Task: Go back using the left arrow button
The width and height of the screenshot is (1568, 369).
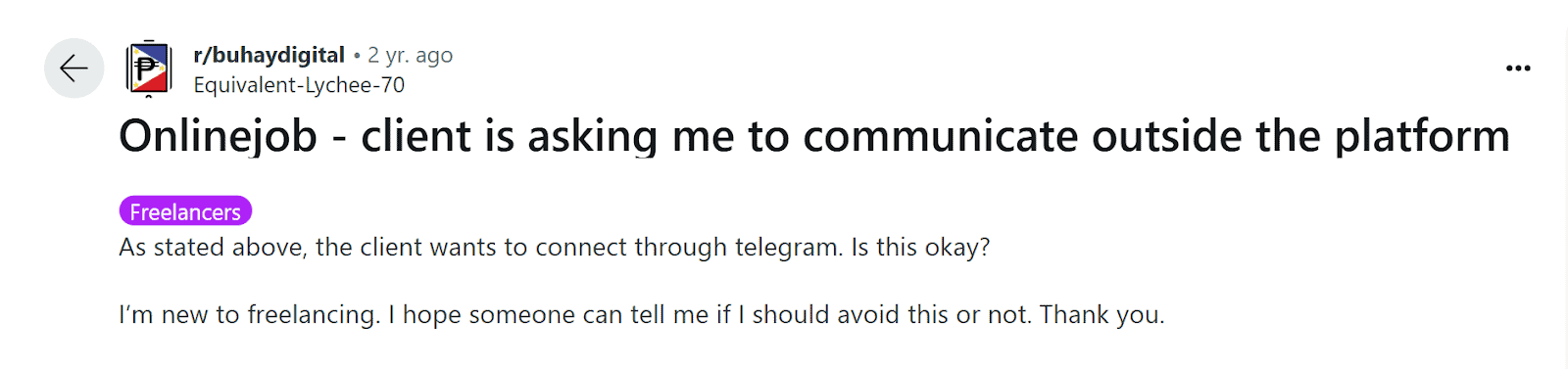Action: [73, 69]
